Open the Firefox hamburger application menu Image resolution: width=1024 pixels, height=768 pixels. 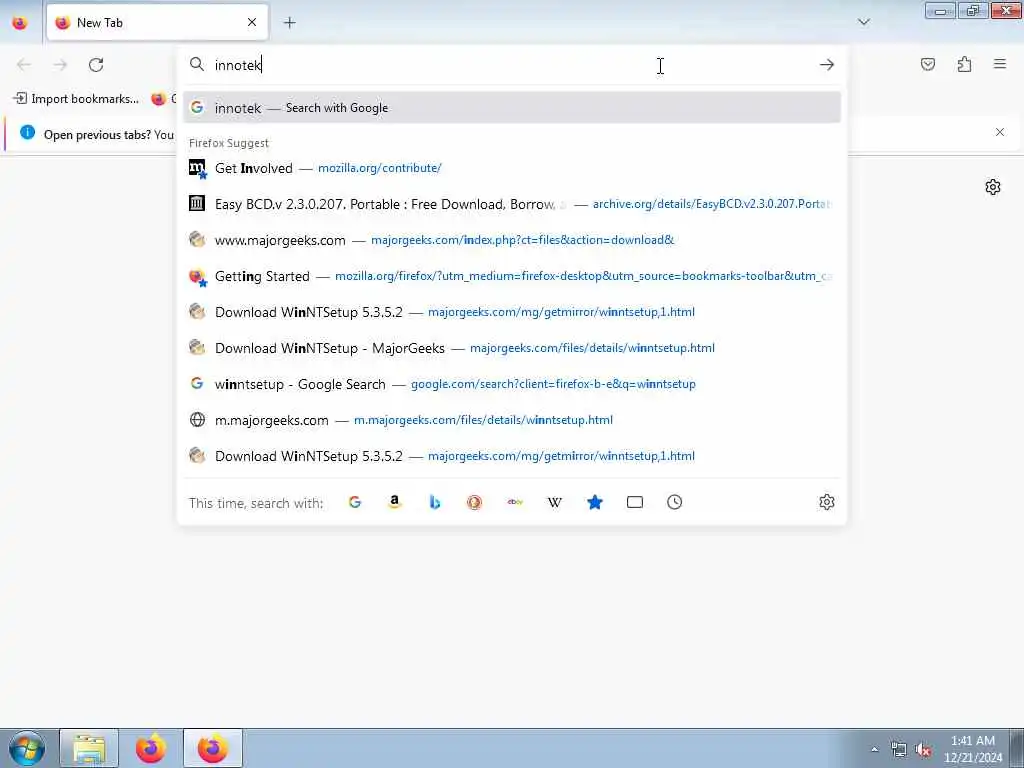pos(1000,64)
